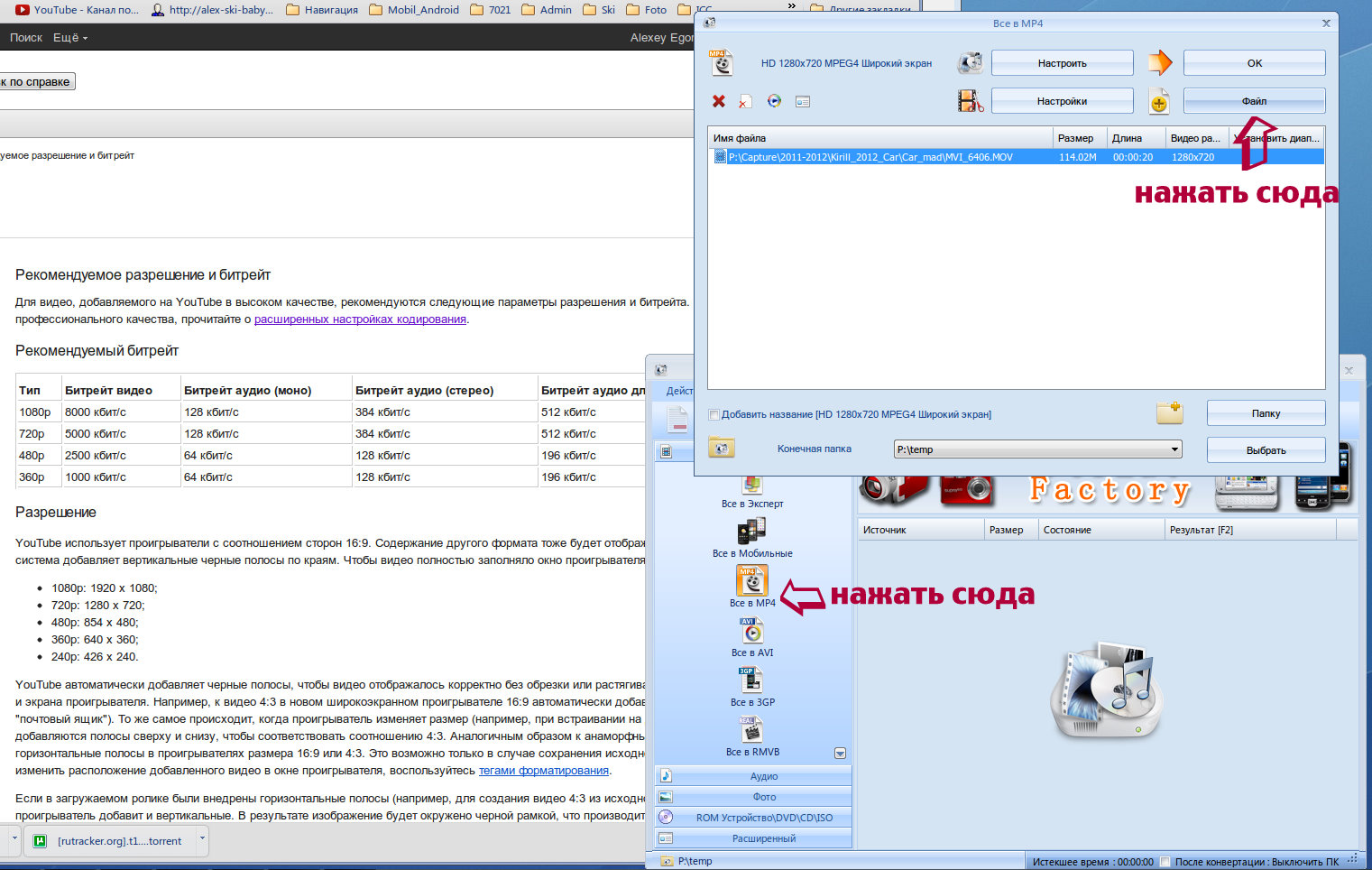Click the Результат [F2] column header

point(1249,530)
